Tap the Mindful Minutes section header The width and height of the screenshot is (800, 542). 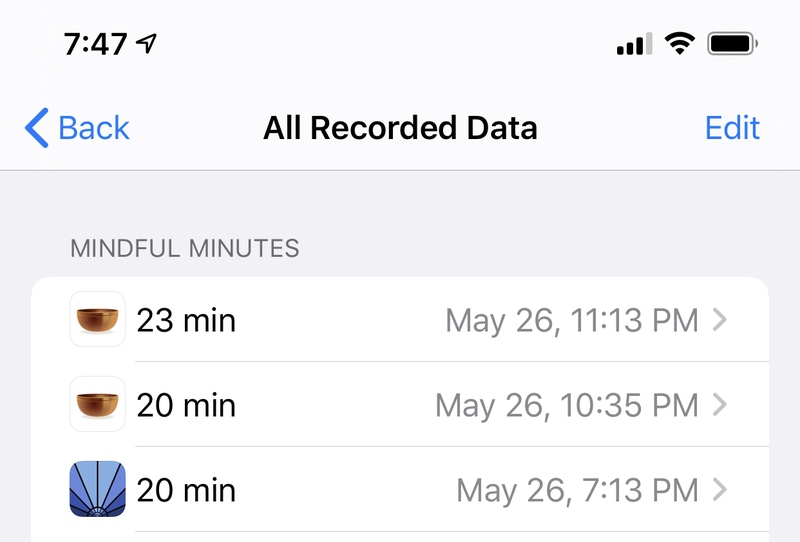coord(185,249)
